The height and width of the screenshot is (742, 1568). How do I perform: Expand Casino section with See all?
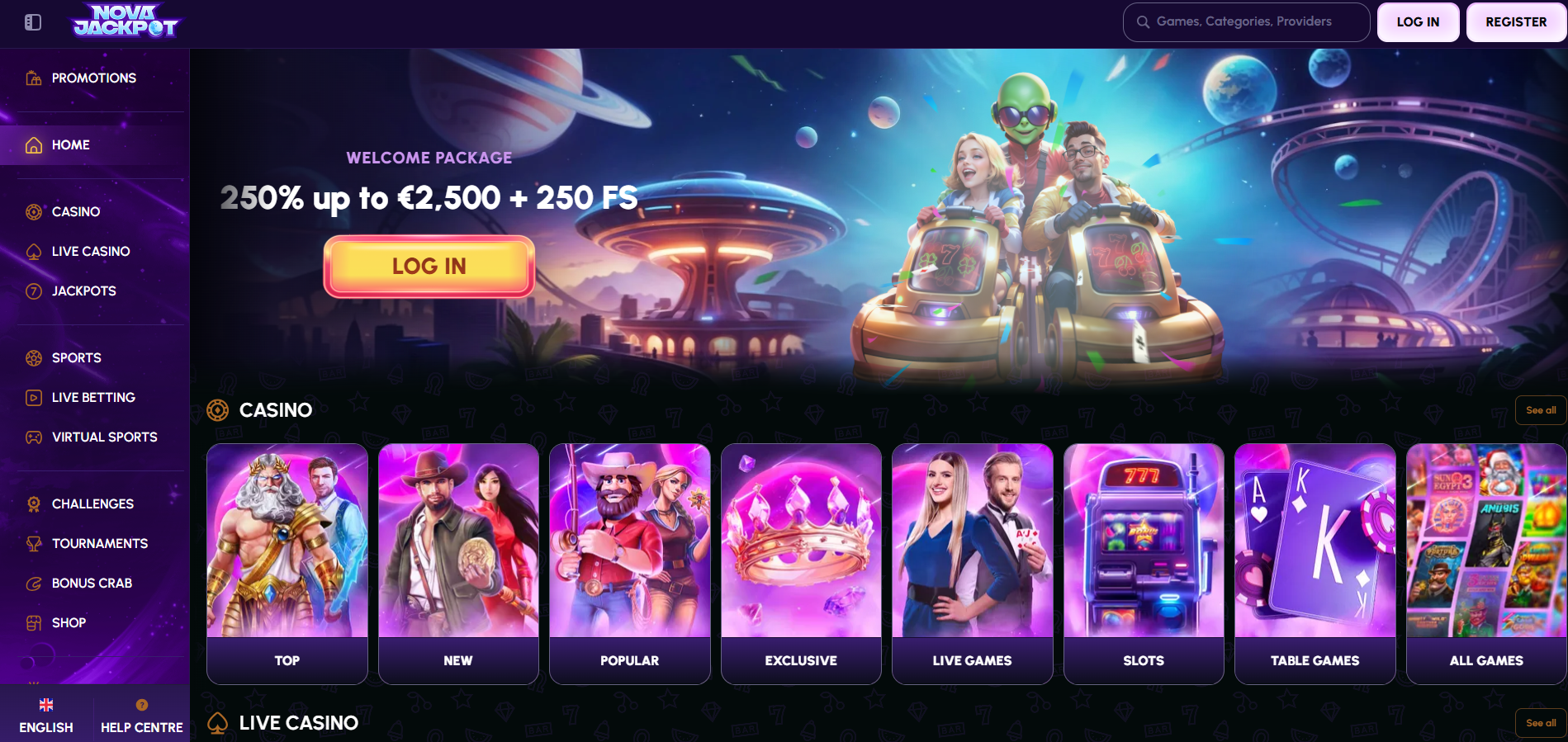point(1541,410)
